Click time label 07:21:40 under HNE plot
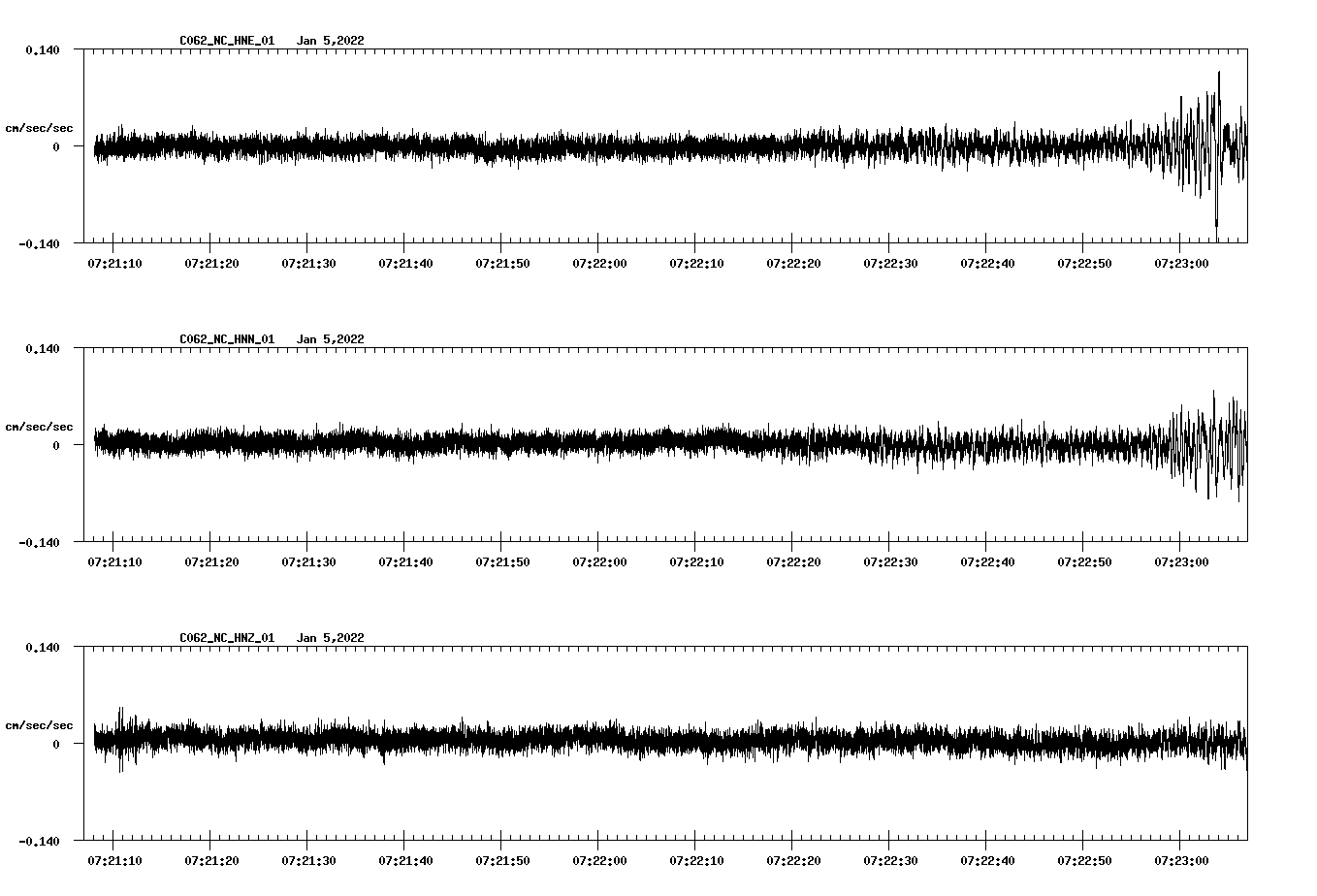 (405, 263)
